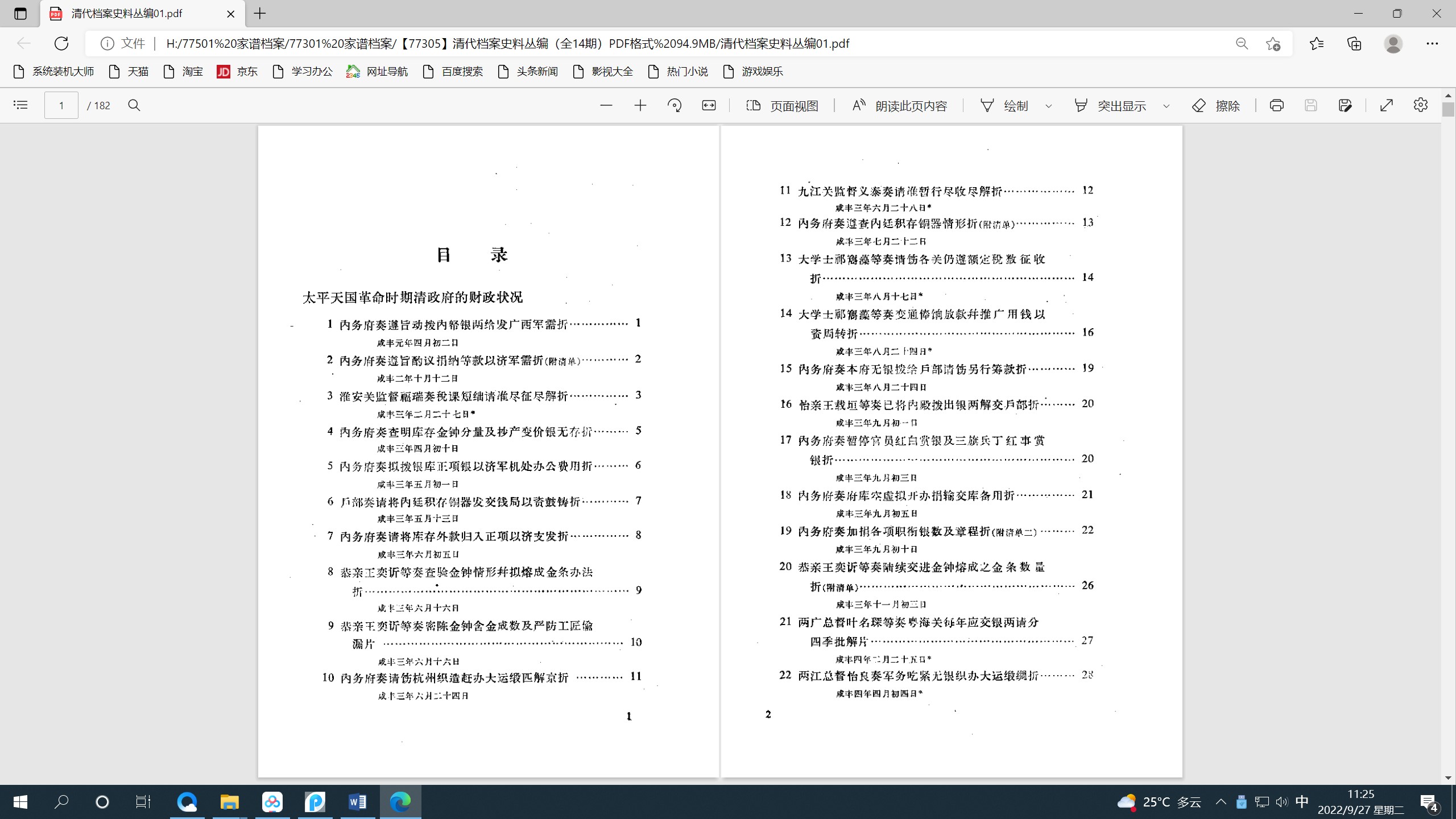
Task: Open the tab actions menu icon
Action: (x=20, y=13)
